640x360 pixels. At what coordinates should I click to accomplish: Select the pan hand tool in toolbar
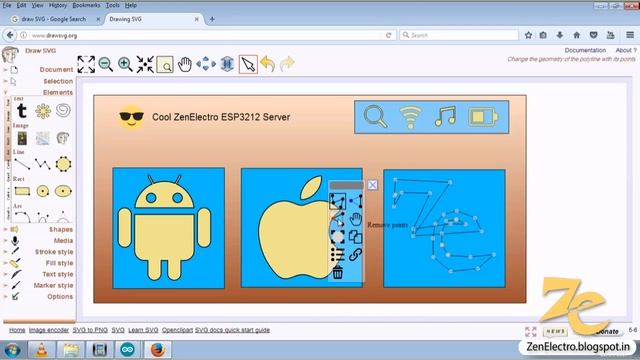pyautogui.click(x=185, y=64)
